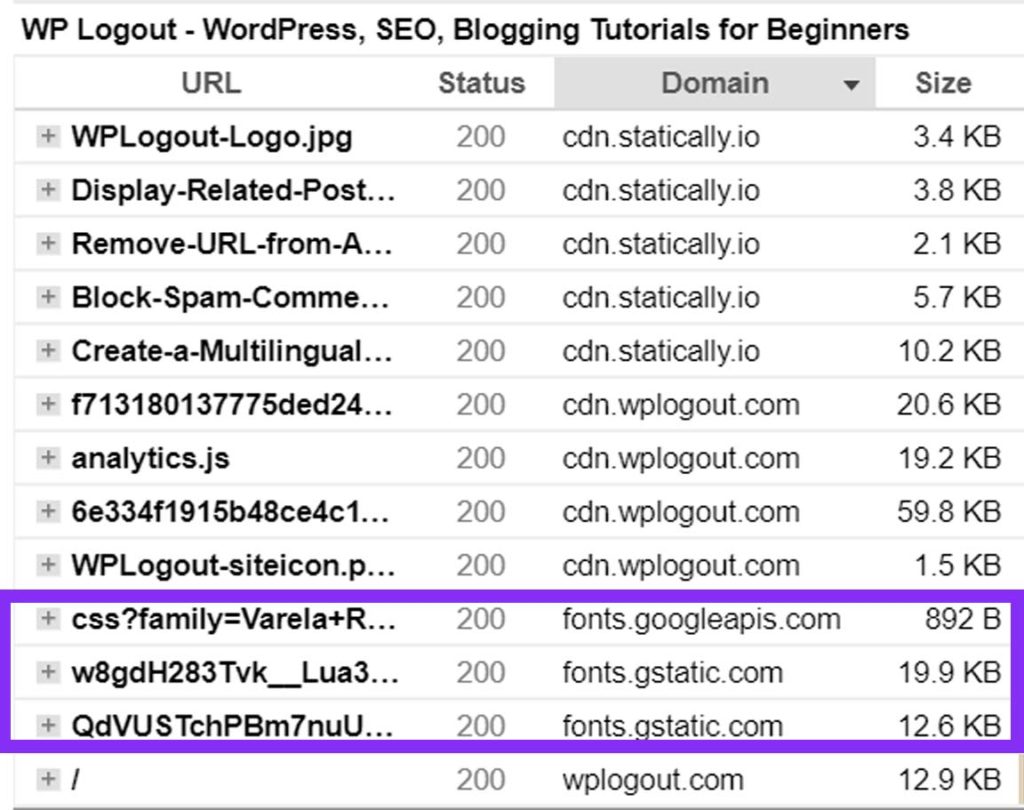This screenshot has width=1024, height=810.
Task: Select the Create-a-Multilingual URL text
Action: point(232,351)
